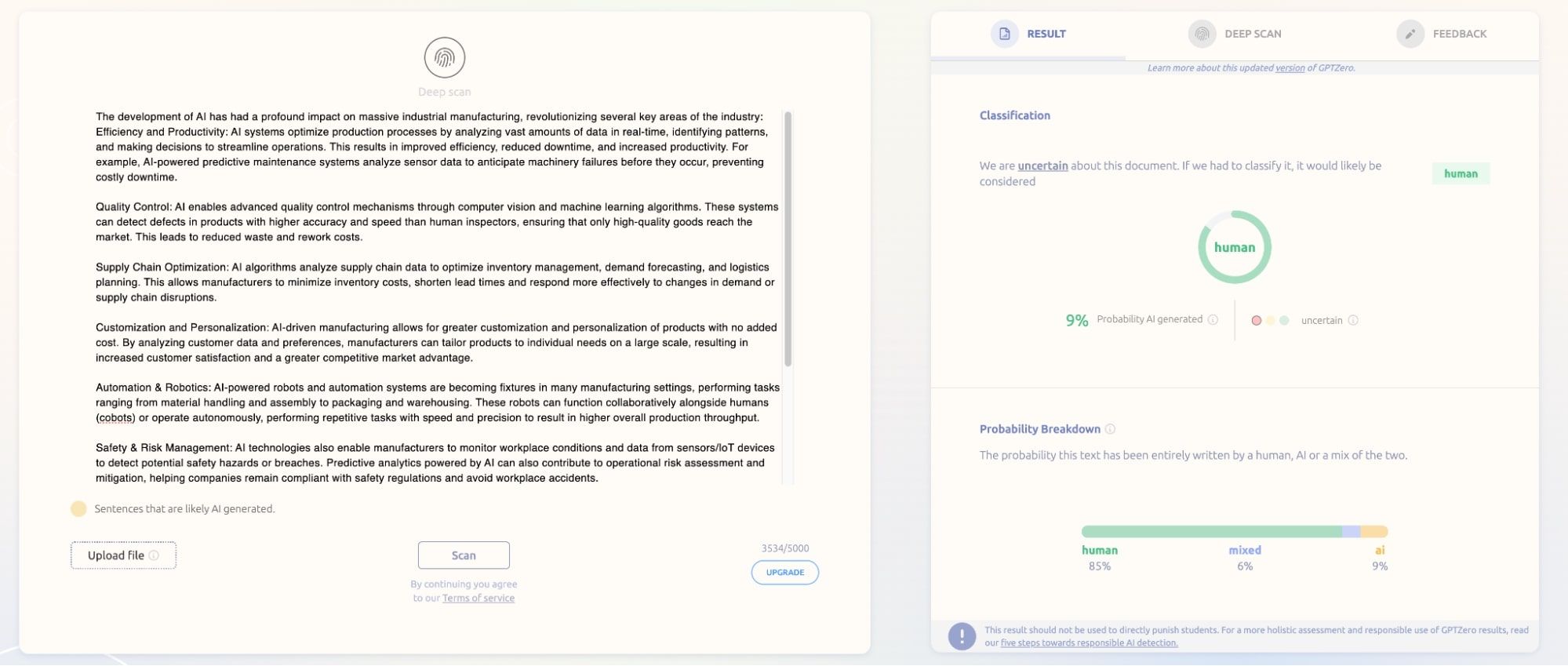Click info icon on Upload file button
Screen dimensions: 1568x666
point(154,555)
